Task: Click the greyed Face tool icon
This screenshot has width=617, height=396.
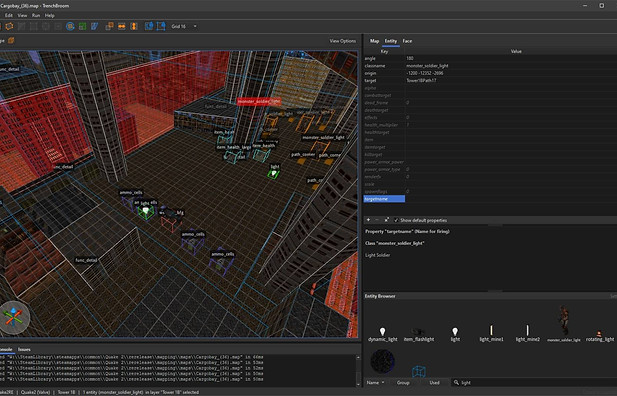Action: pyautogui.click(x=58, y=26)
